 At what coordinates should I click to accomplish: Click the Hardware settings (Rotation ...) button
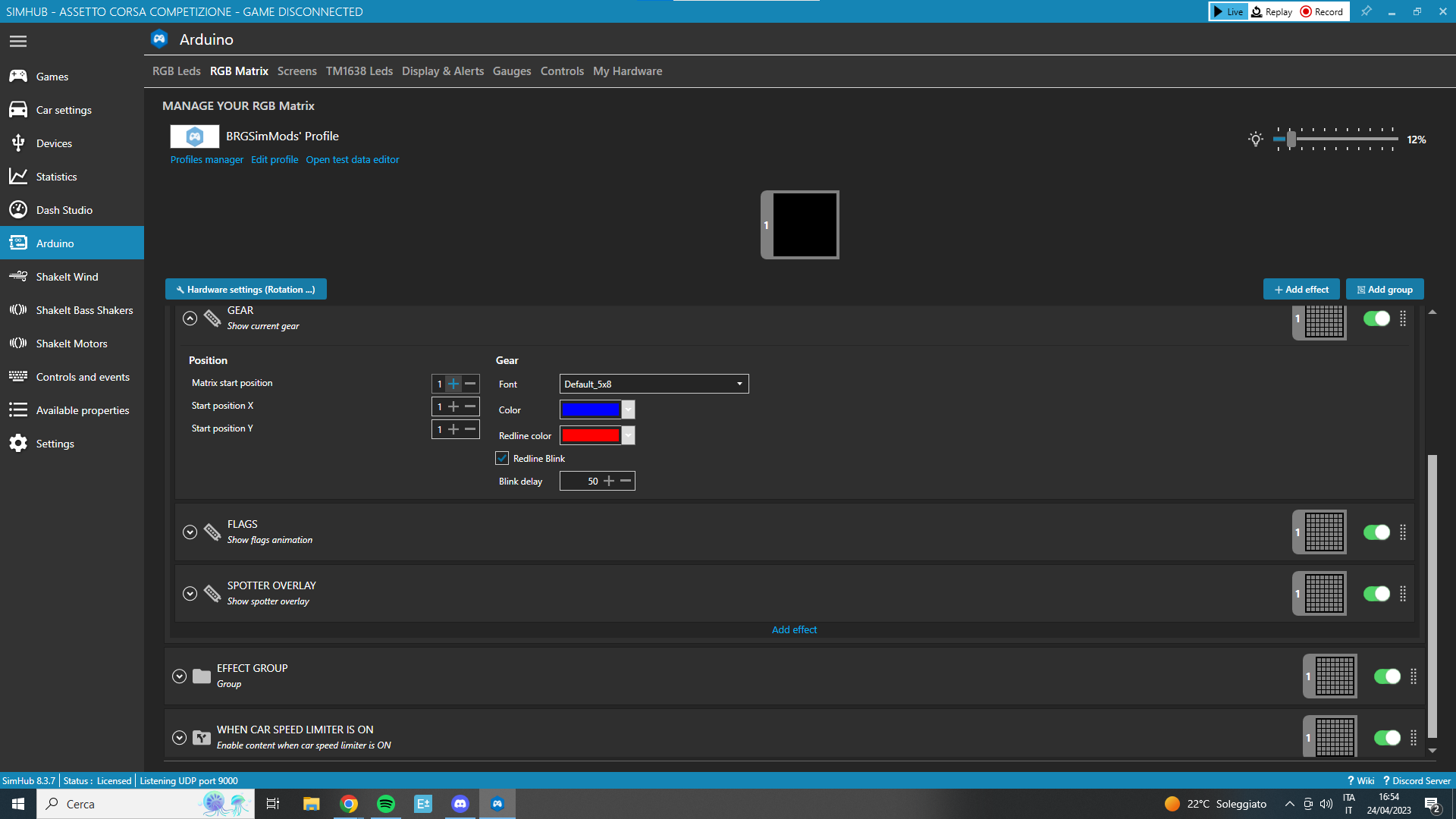(x=246, y=289)
